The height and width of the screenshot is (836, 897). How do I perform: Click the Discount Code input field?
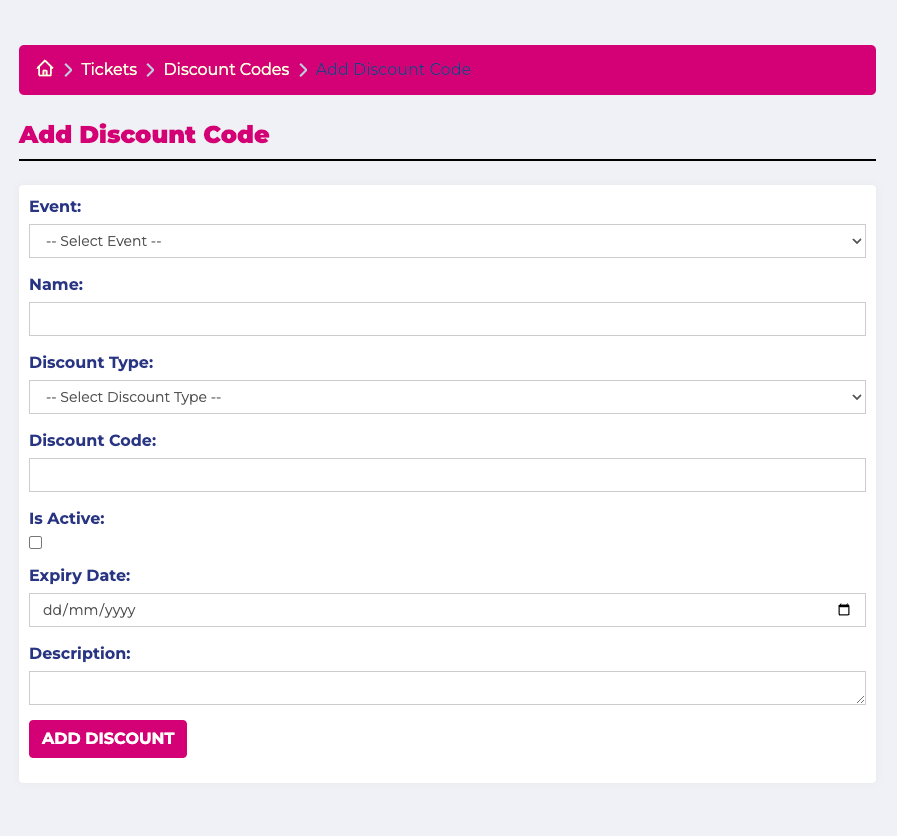coord(447,474)
